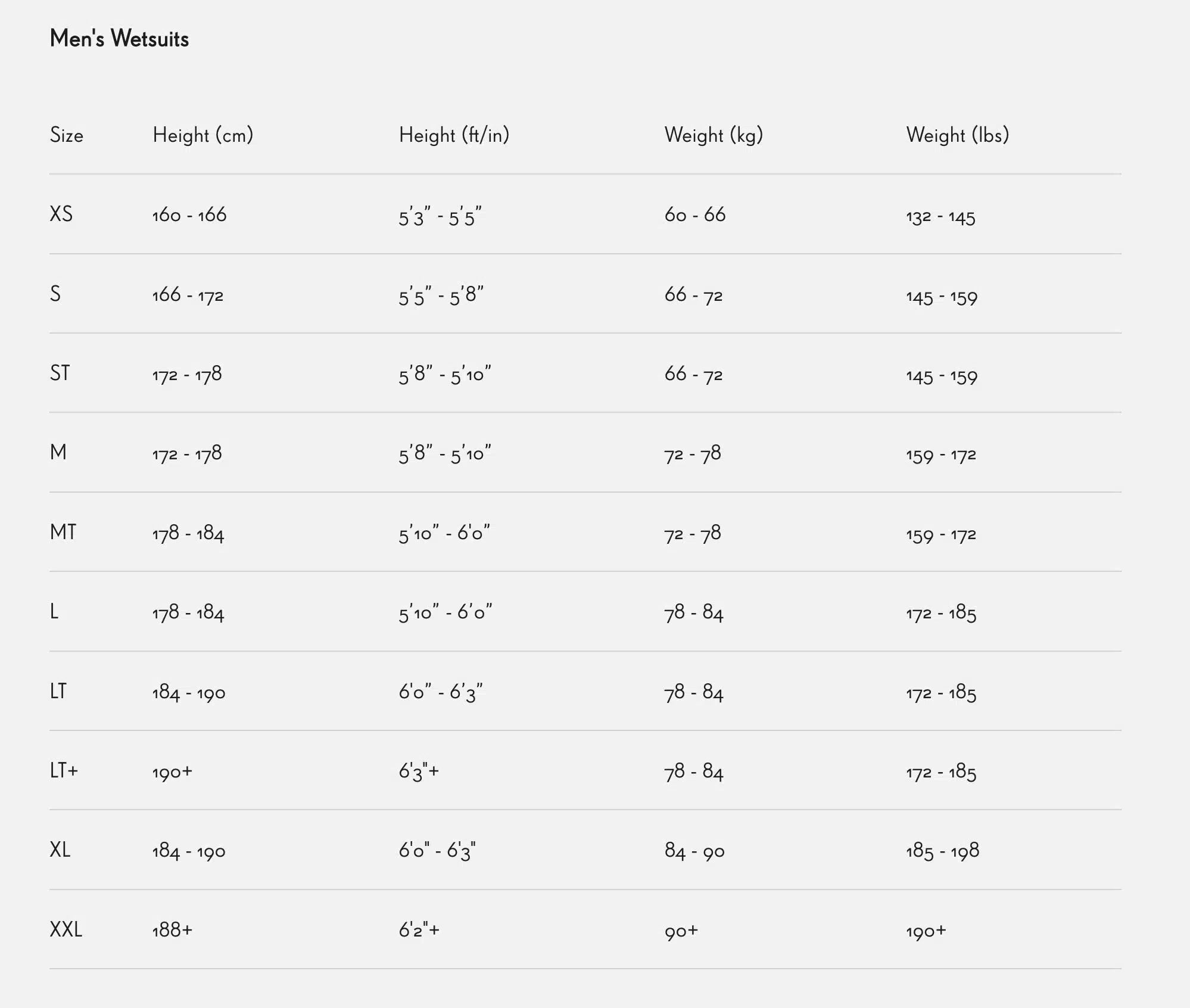Click the 5'5" - 5'8" height cell
Image resolution: width=1190 pixels, height=1008 pixels.
click(x=441, y=295)
